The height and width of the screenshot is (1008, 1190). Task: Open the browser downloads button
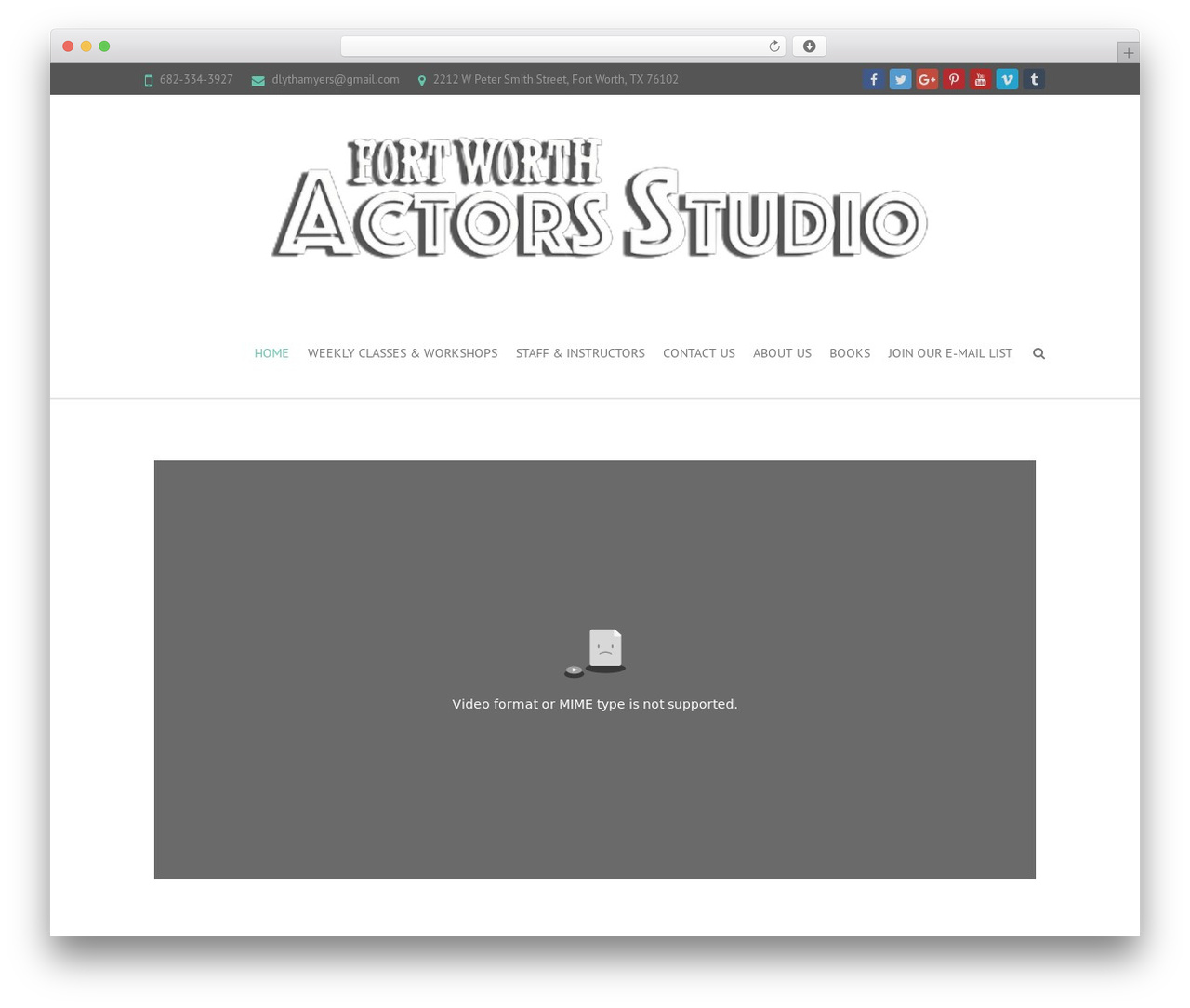(x=810, y=46)
